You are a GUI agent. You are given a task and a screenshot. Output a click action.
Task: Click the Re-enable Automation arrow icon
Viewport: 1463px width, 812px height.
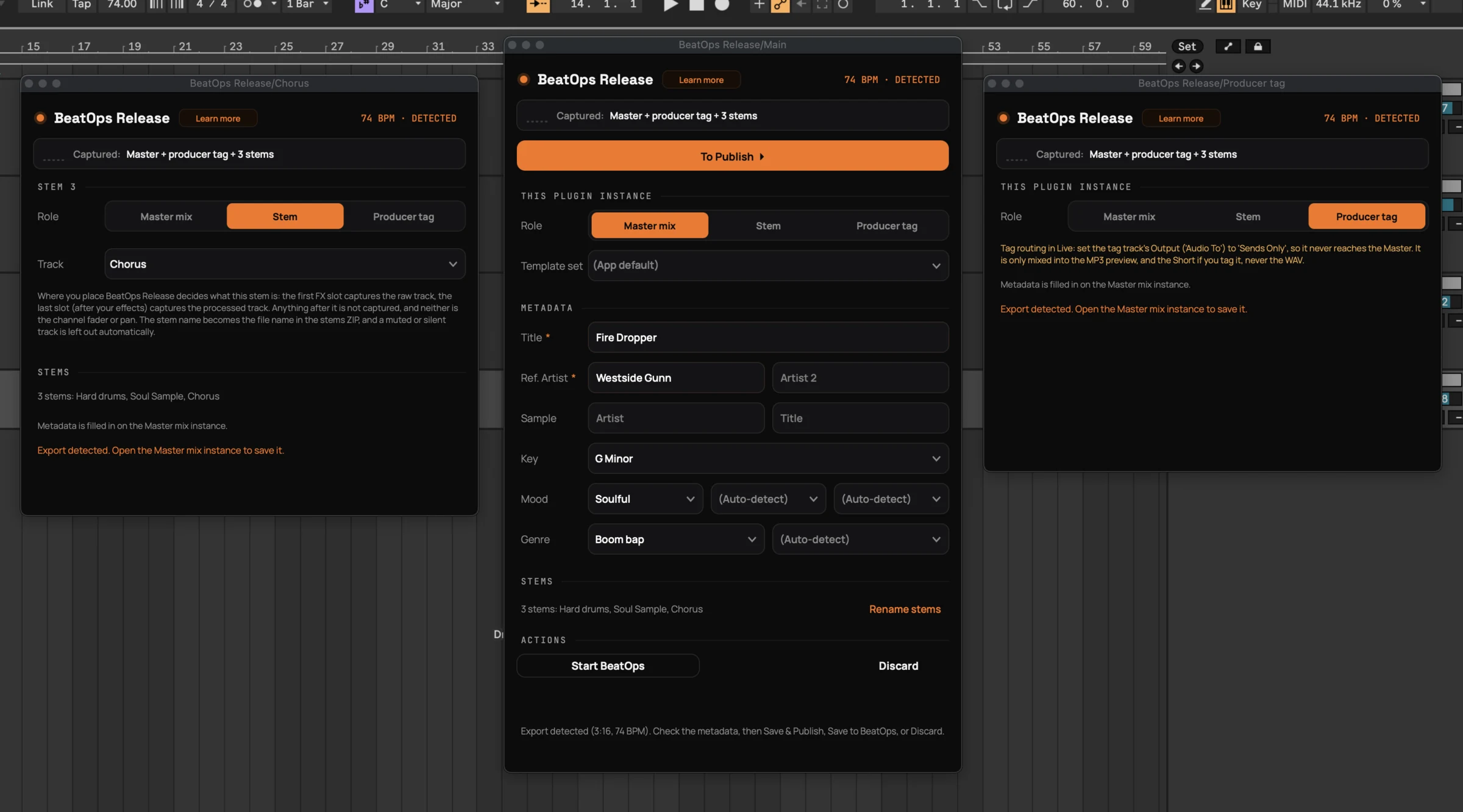click(801, 5)
